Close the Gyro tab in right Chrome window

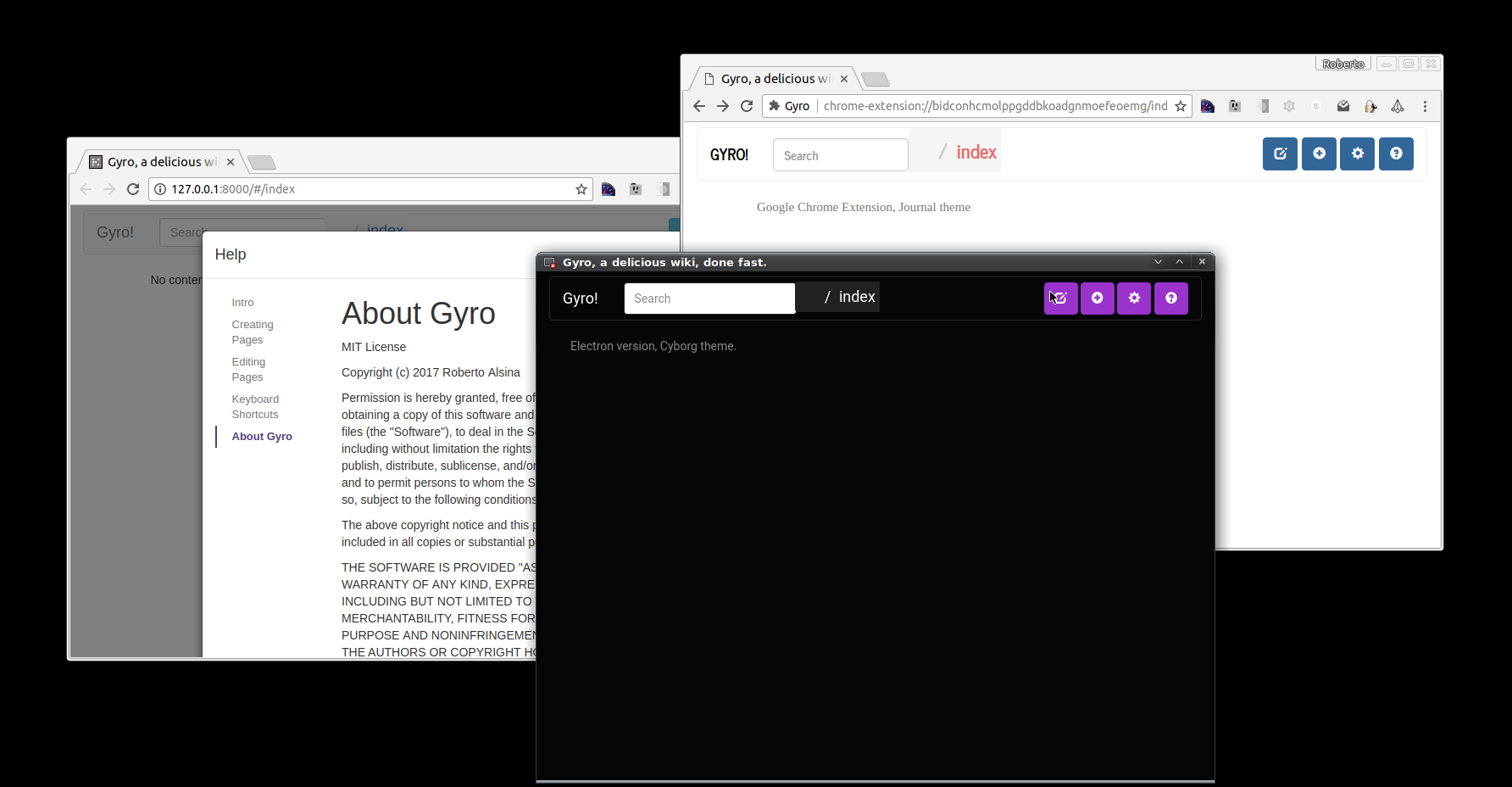844,79
